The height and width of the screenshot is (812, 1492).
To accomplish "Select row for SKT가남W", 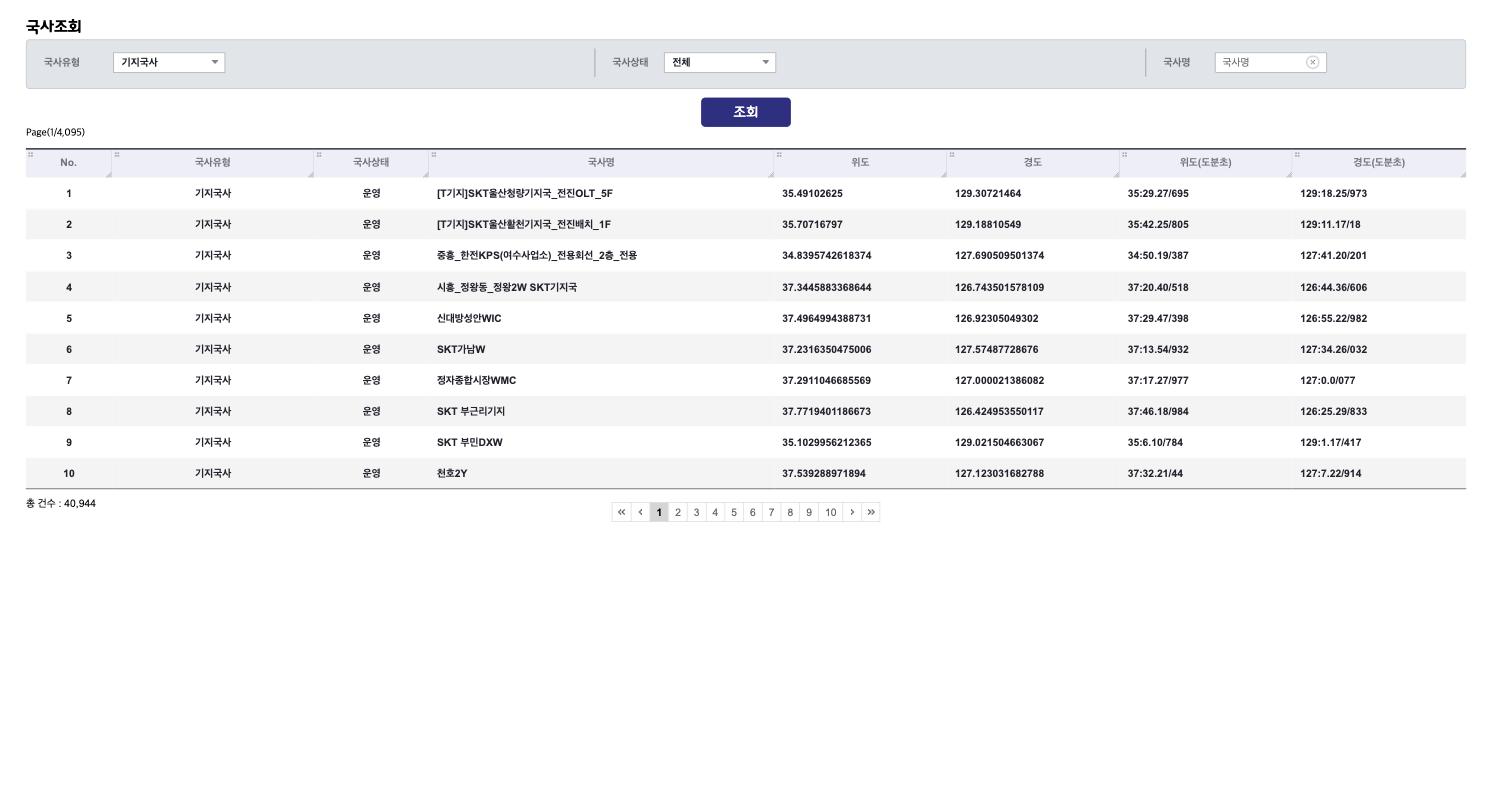I will point(746,349).
